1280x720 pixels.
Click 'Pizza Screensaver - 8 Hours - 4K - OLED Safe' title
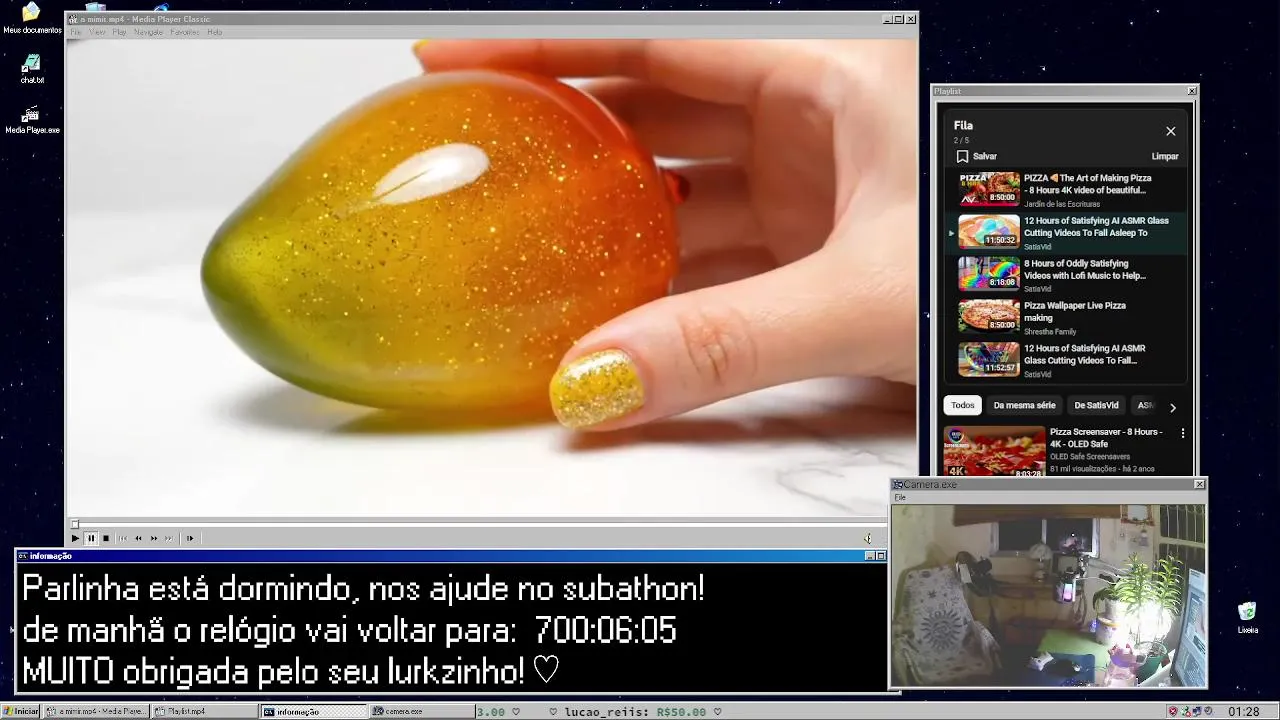coord(1106,438)
